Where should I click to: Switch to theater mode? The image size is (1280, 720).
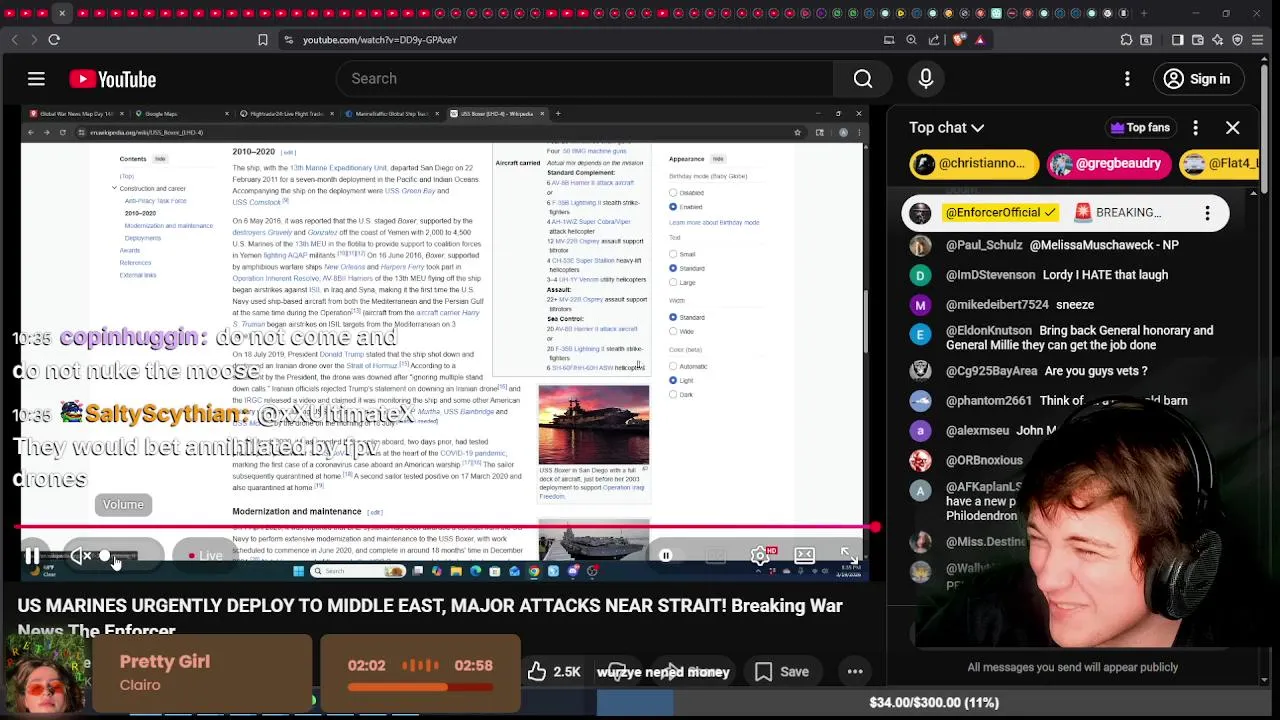point(804,556)
